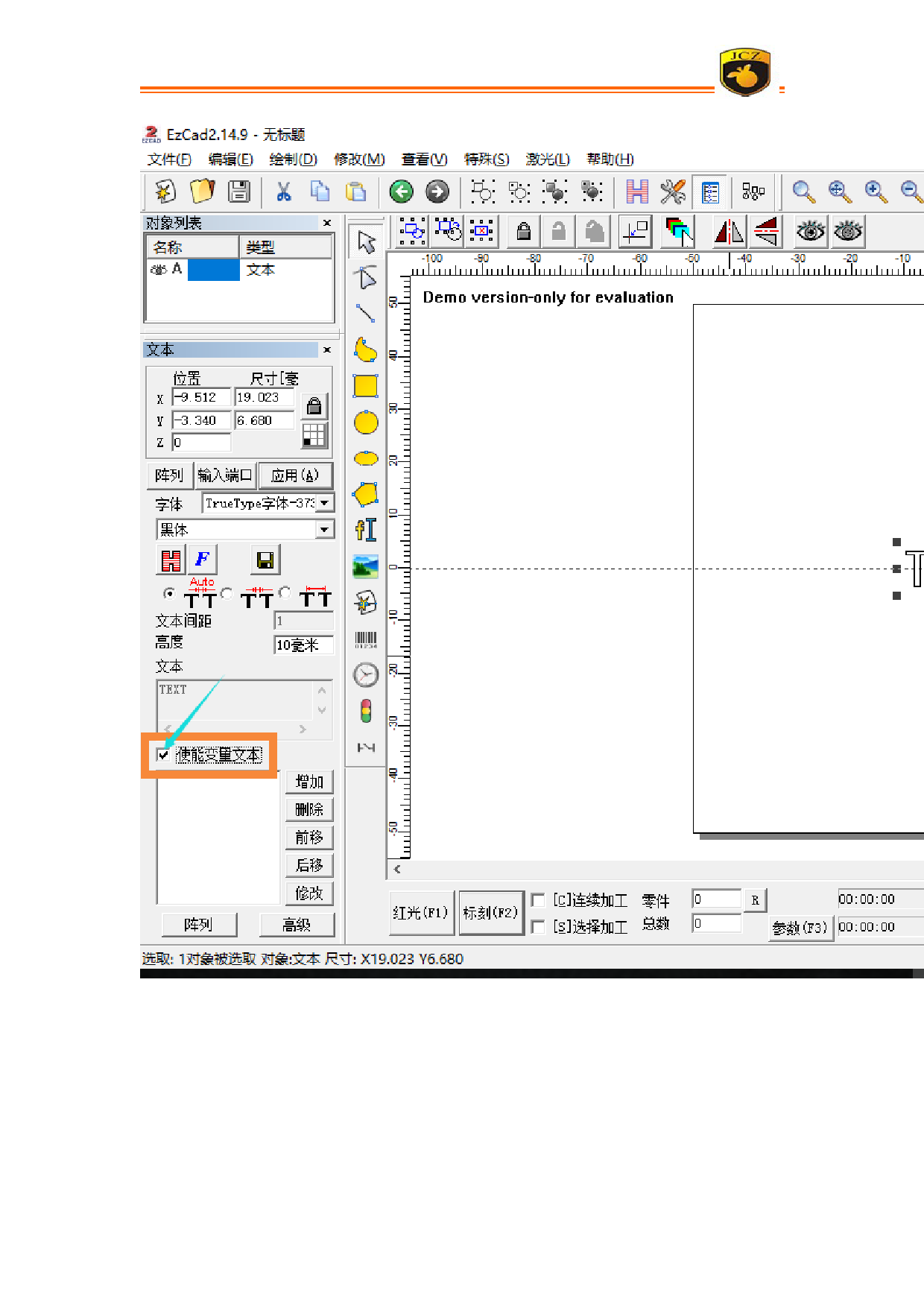This screenshot has height=1307, width=924.
Task: Select the text drawing tool
Action: [x=365, y=530]
